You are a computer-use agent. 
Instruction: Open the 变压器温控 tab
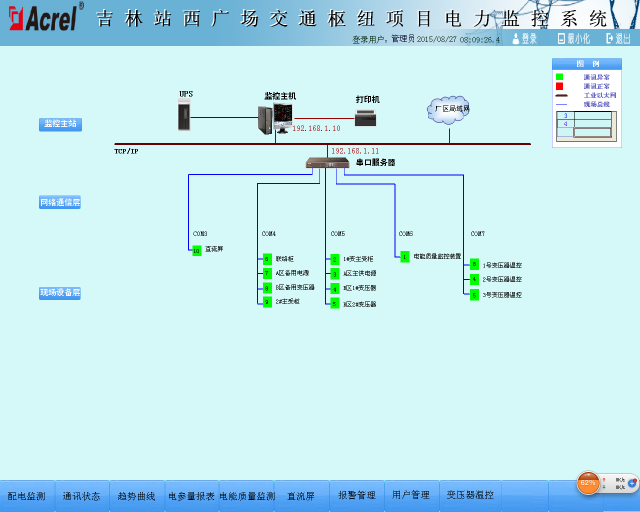pos(469,495)
